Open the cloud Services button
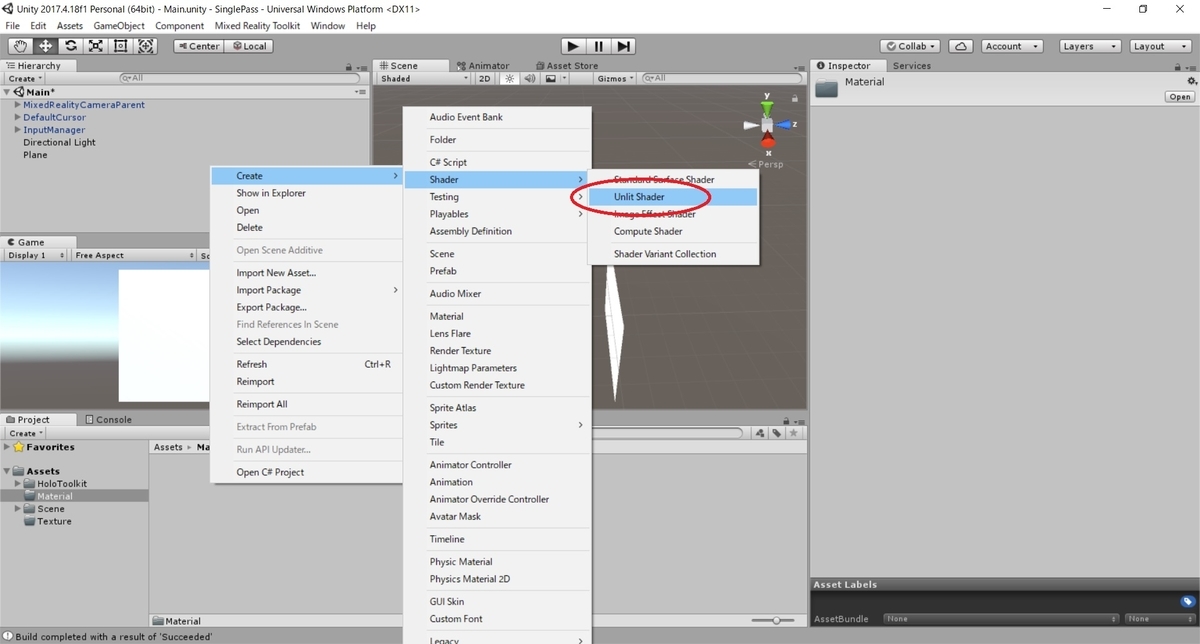 click(960, 46)
